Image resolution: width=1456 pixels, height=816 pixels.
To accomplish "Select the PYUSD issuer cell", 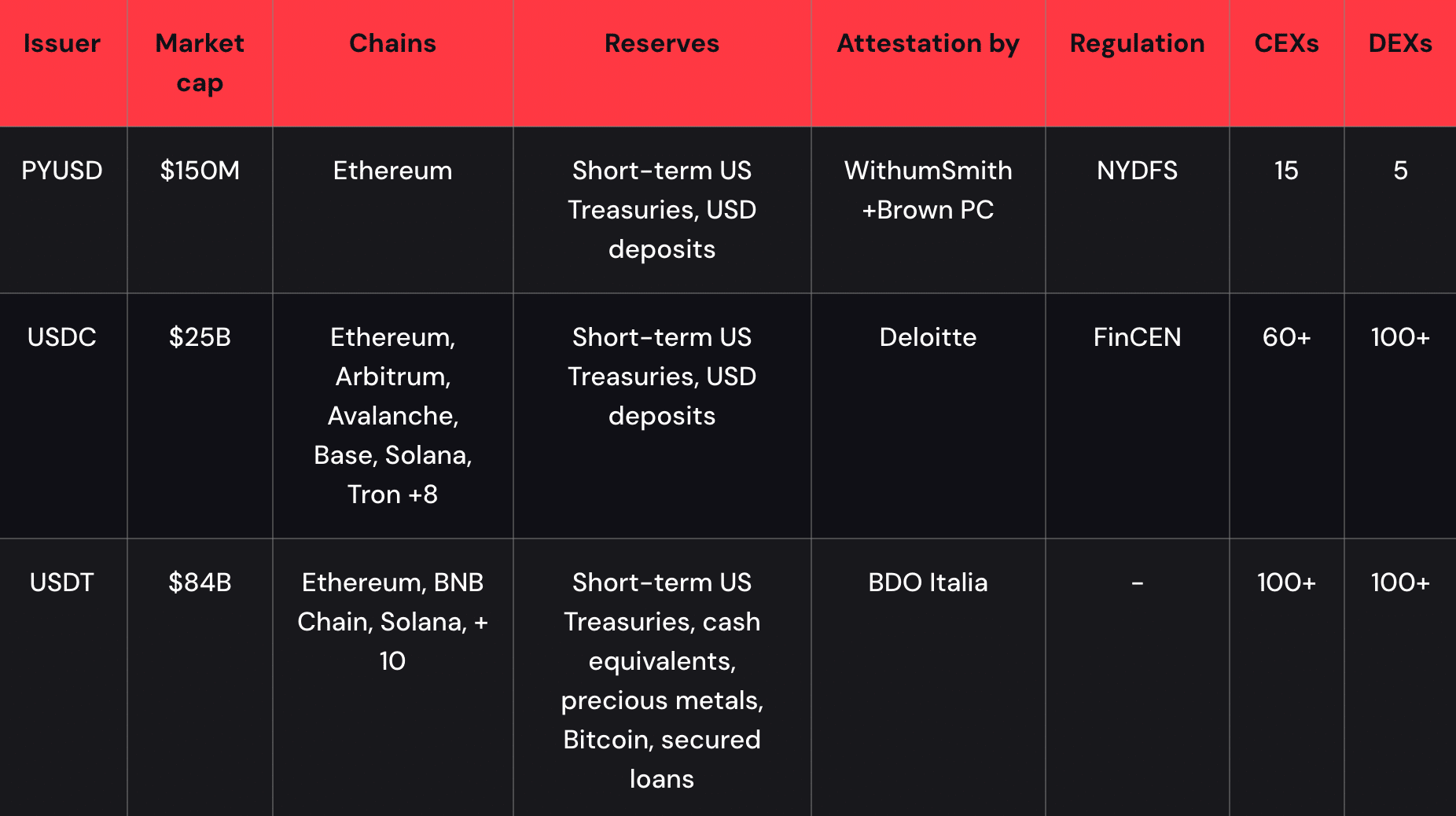I will pyautogui.click(x=62, y=171).
